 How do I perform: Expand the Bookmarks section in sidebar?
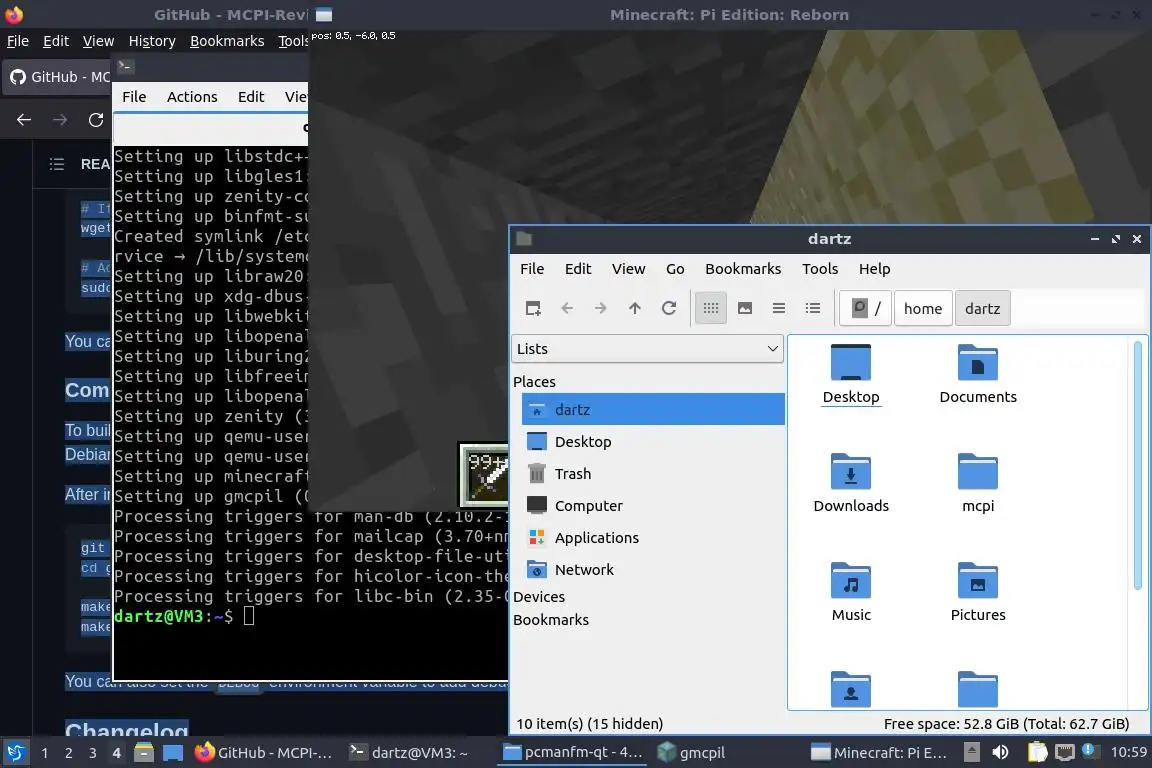tap(550, 620)
